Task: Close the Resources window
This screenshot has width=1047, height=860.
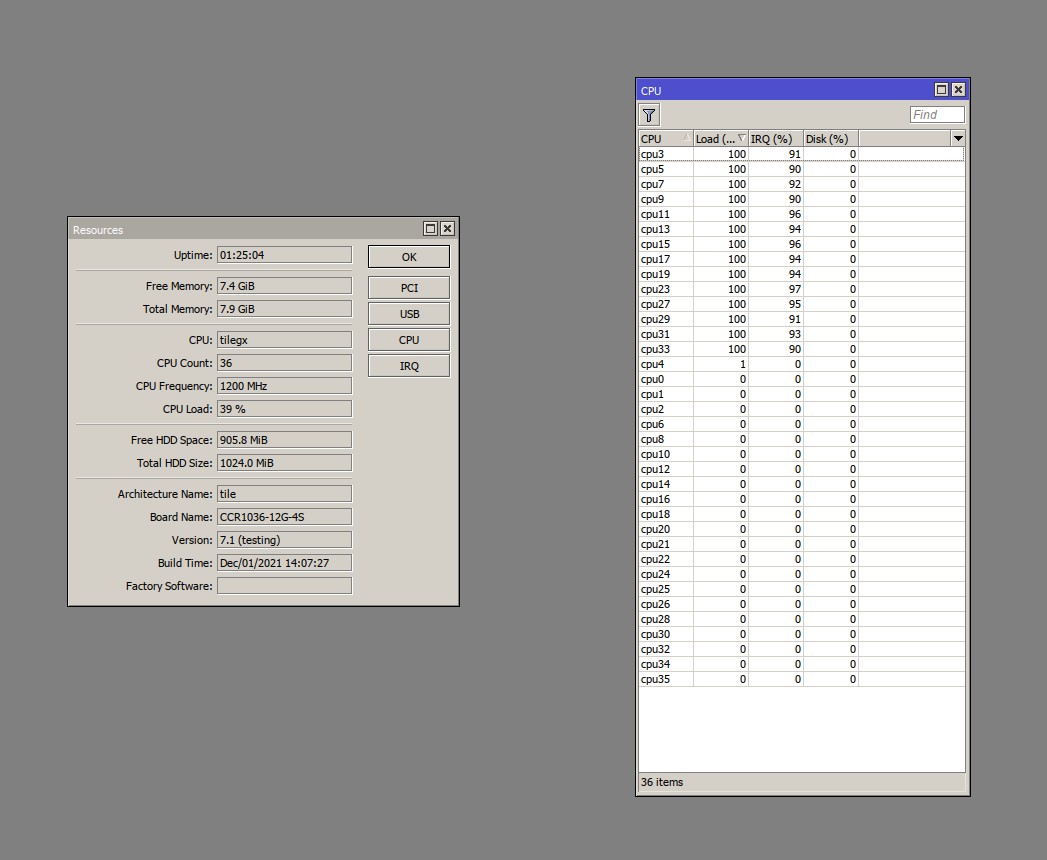Action: [447, 228]
